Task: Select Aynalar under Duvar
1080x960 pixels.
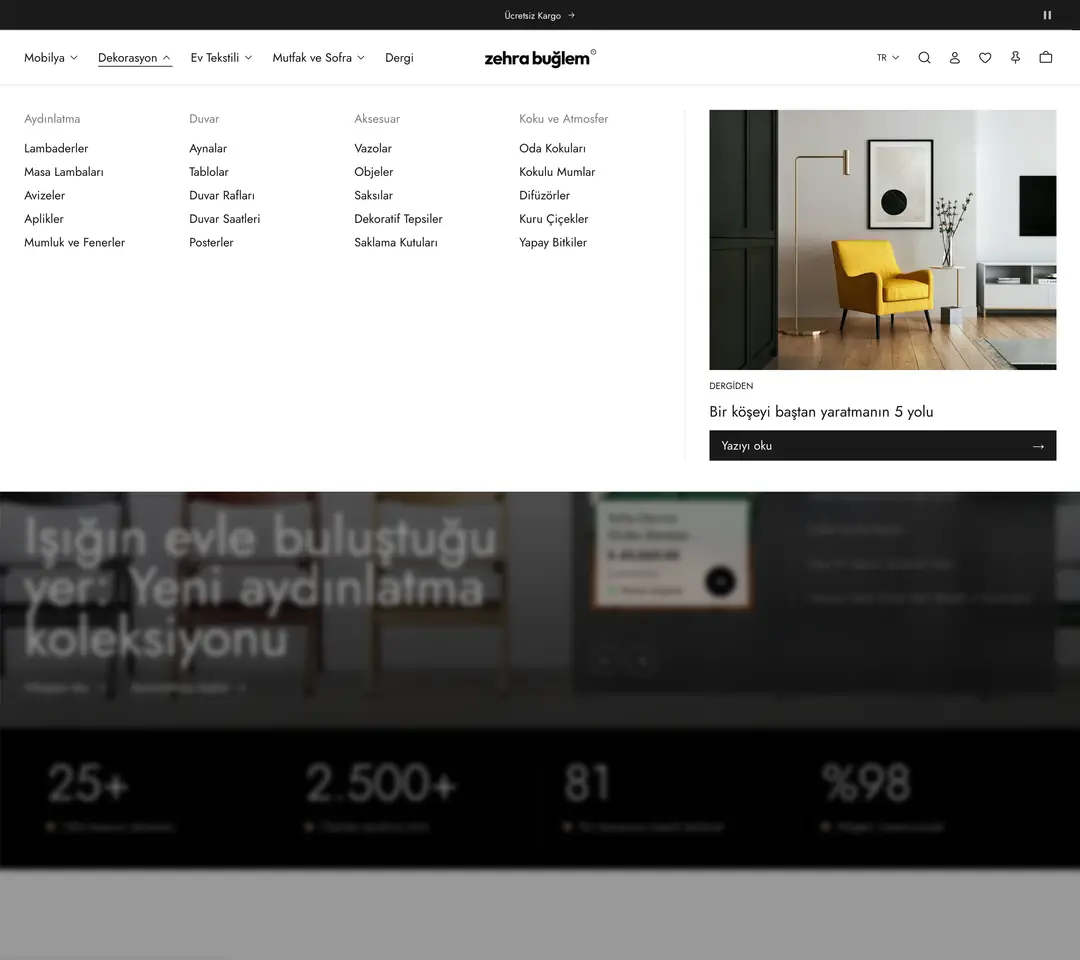Action: pyautogui.click(x=208, y=149)
